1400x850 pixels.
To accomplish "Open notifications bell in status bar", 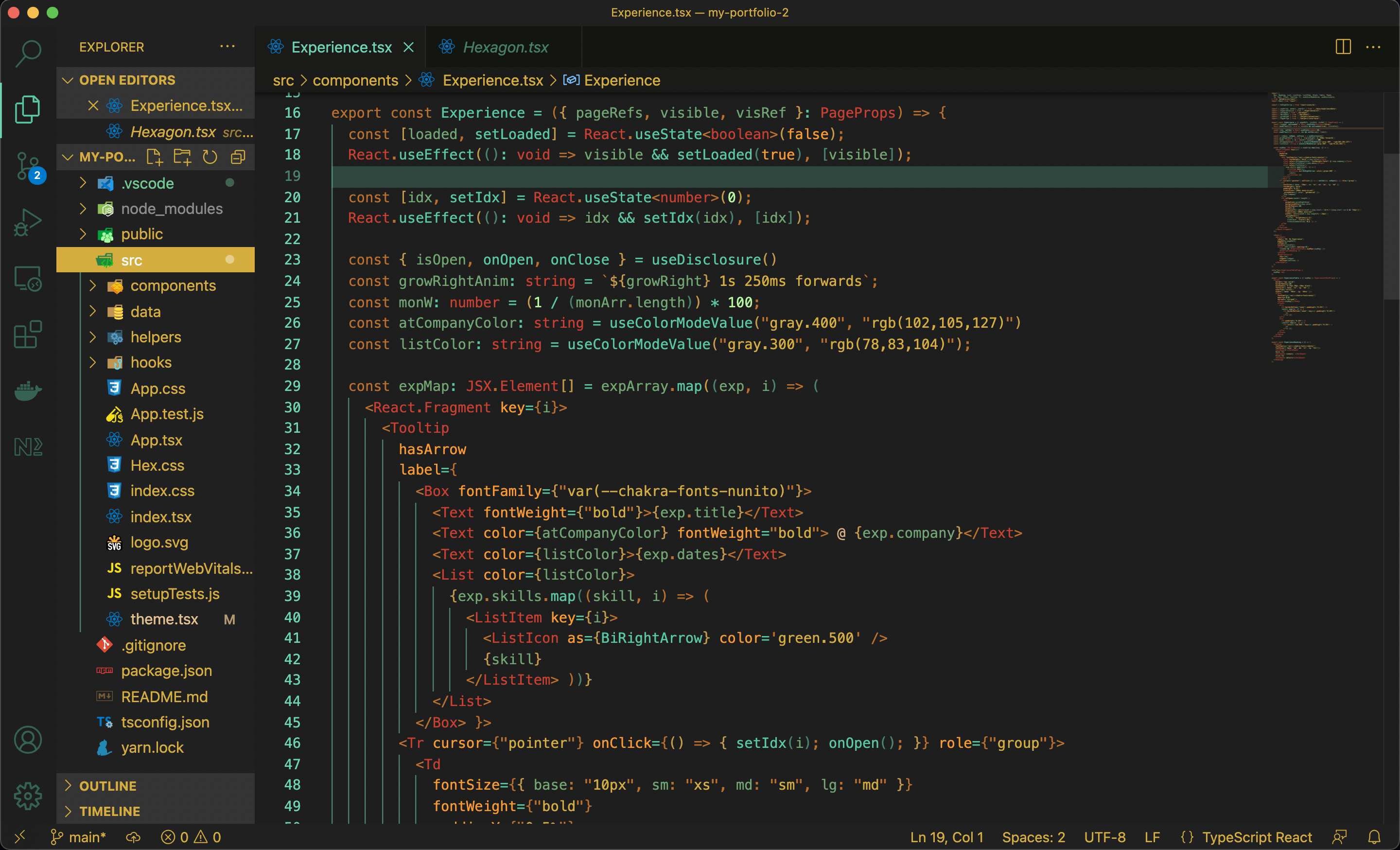I will point(1374,837).
